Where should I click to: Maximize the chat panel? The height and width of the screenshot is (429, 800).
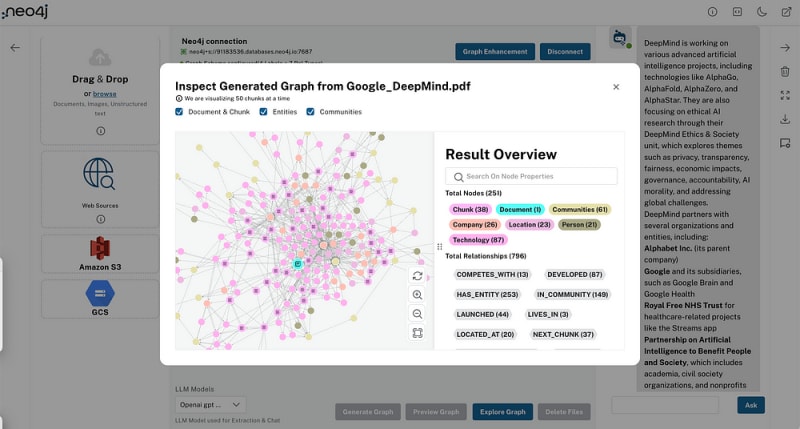pyautogui.click(x=785, y=95)
